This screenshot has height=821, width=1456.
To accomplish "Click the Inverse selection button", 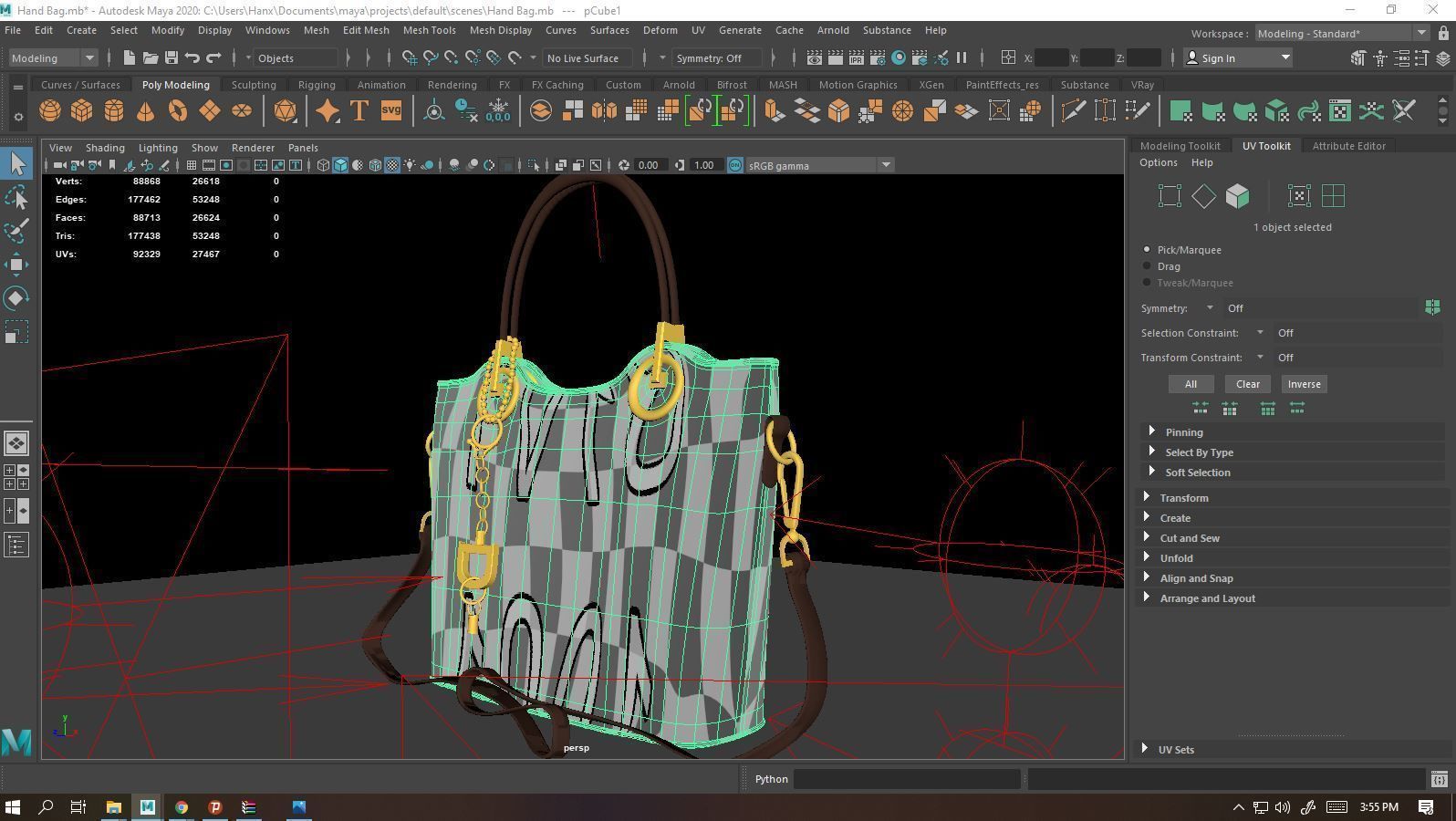I will coord(1304,384).
